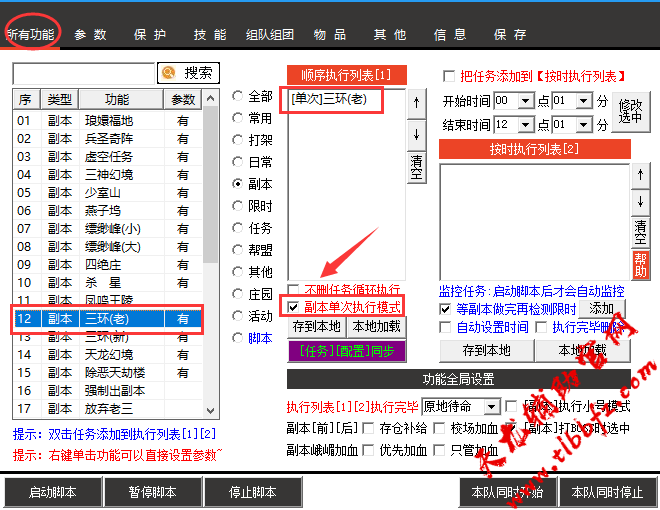Screen dimensions: 660x510
Task: Enable 存仓补给 checkbox
Action: [x=368, y=429]
